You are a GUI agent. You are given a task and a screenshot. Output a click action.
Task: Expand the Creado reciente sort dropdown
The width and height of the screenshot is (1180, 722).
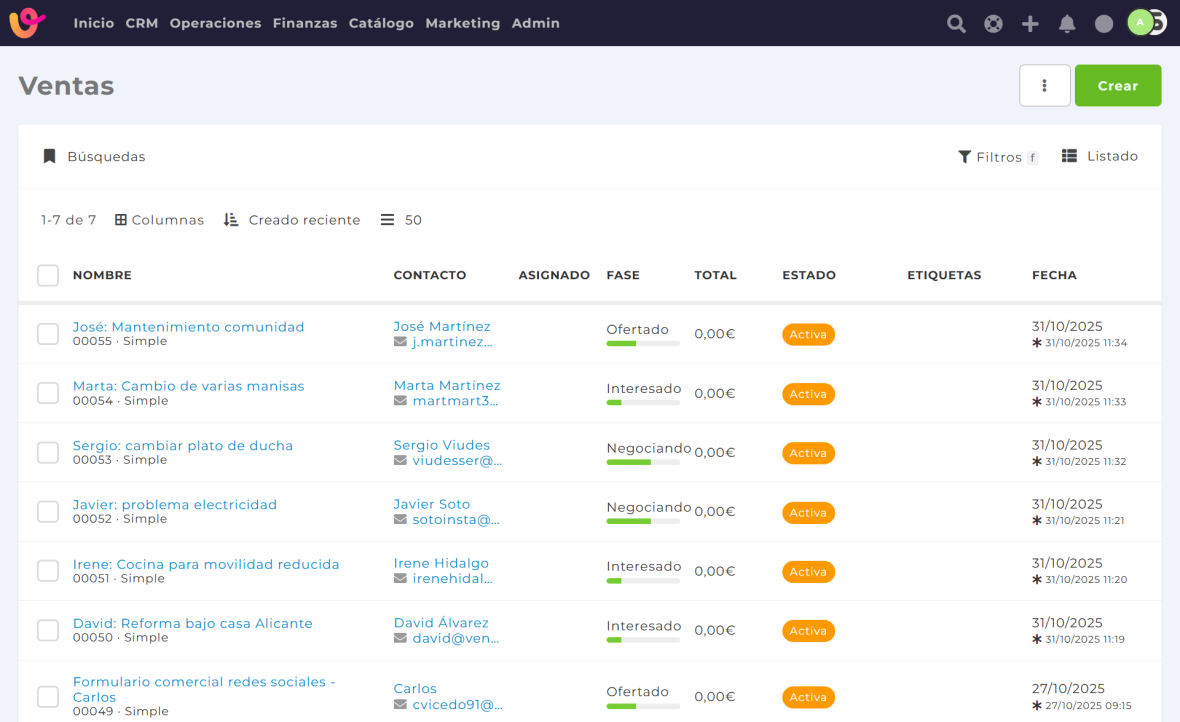[x=292, y=220]
